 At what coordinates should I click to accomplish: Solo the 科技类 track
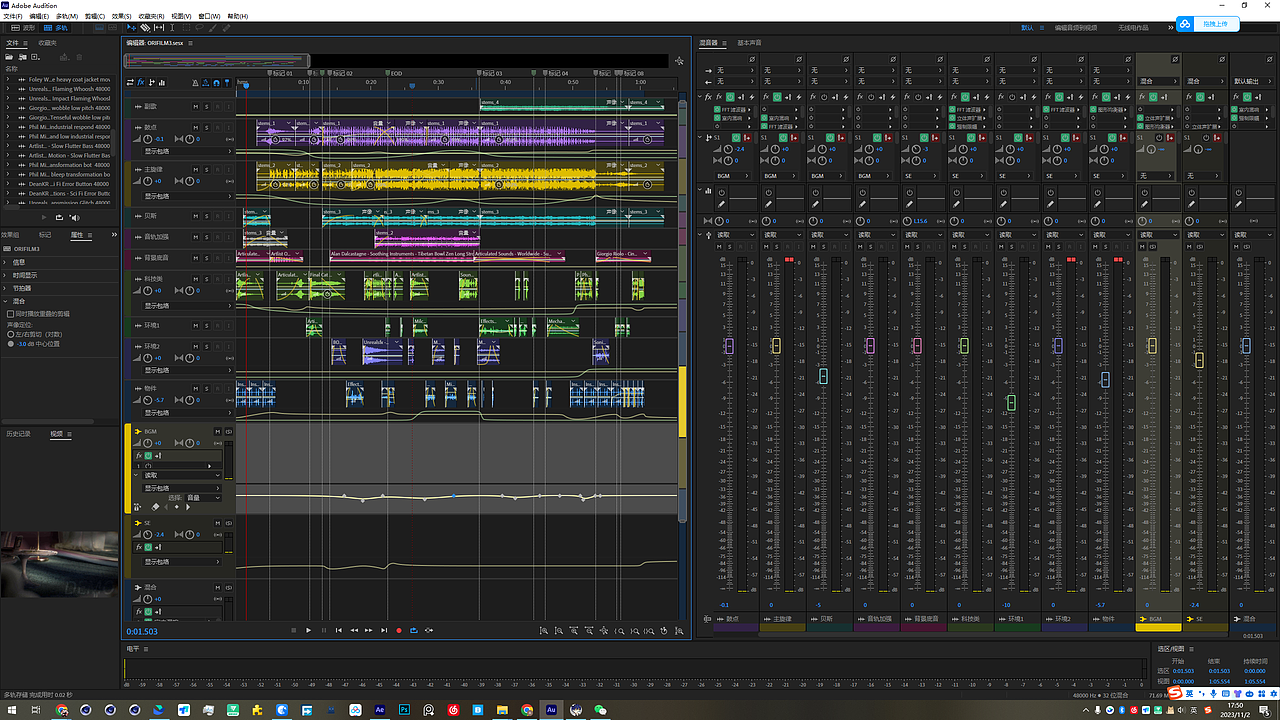(x=207, y=280)
